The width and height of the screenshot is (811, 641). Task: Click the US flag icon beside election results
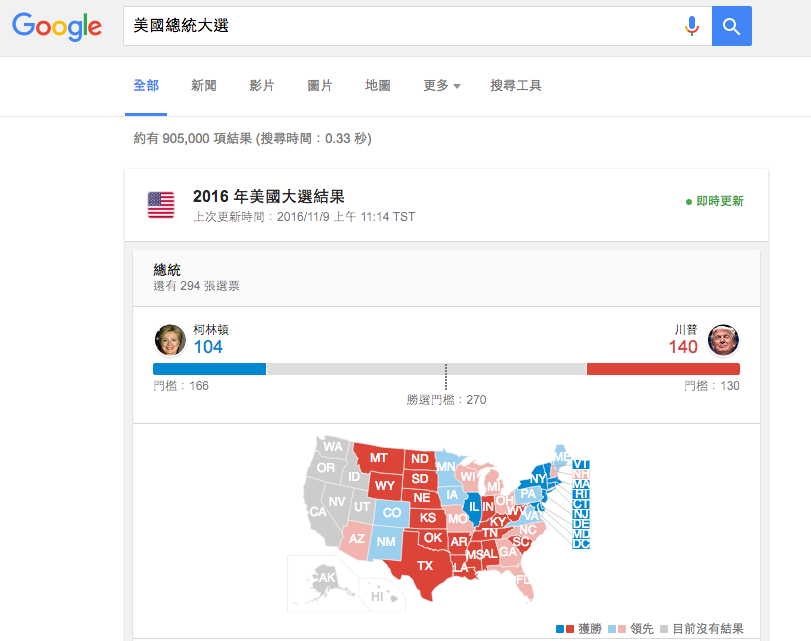[160, 203]
